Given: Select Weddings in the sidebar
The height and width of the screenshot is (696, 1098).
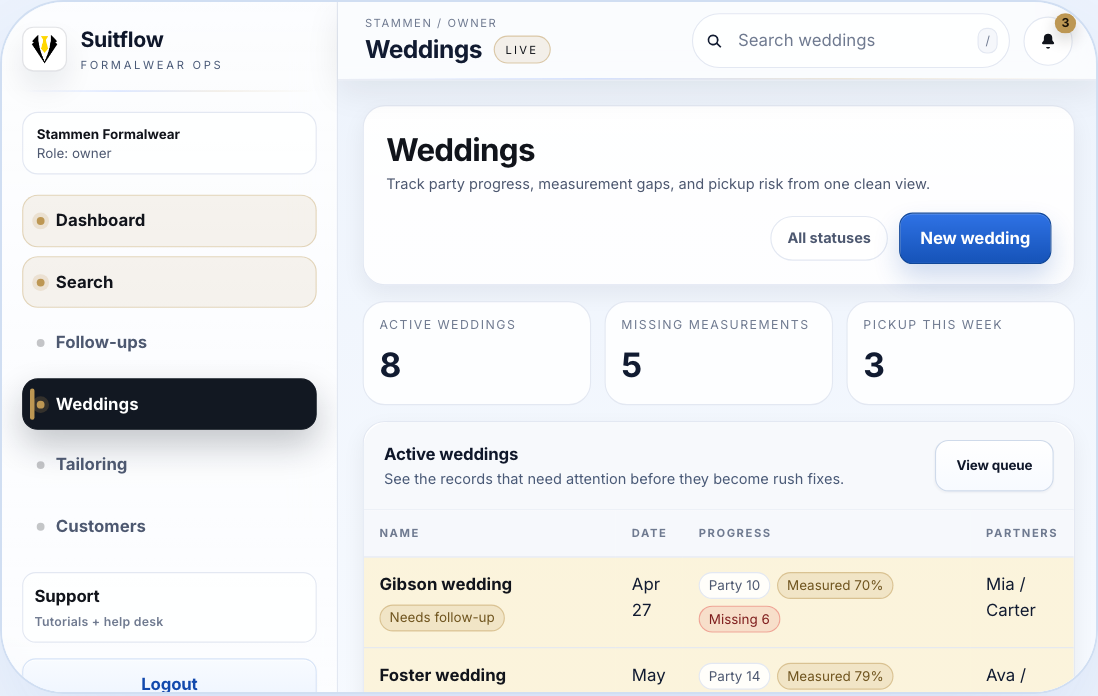Looking at the screenshot, I should tap(169, 404).
